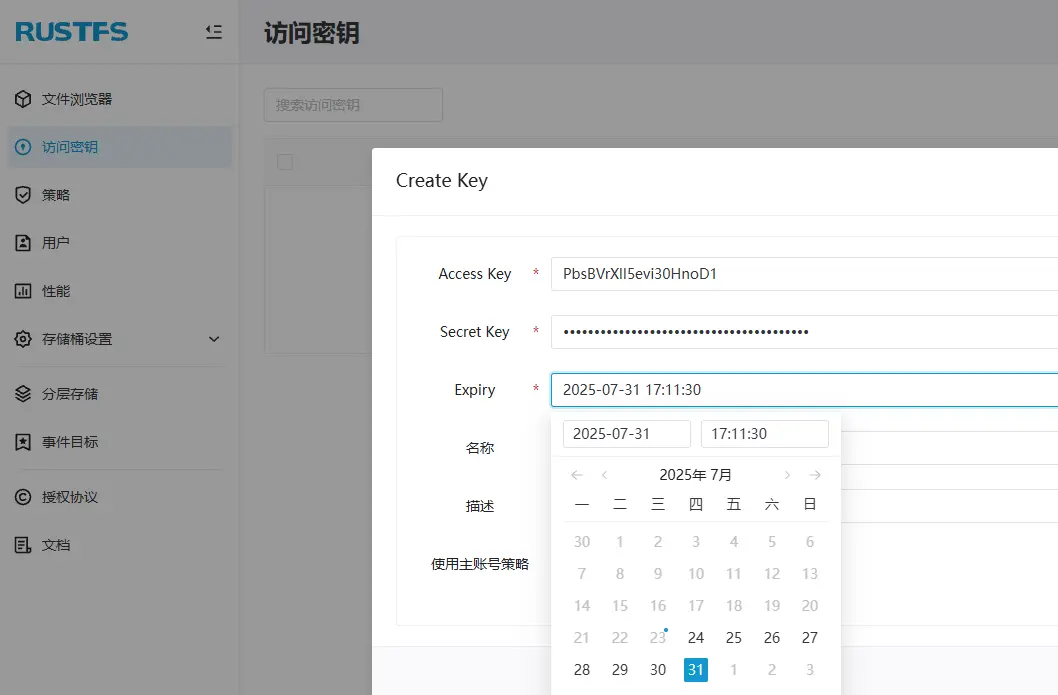Open the 分层存储 stacked layers icon
Image resolution: width=1058 pixels, height=695 pixels.
tap(22, 393)
